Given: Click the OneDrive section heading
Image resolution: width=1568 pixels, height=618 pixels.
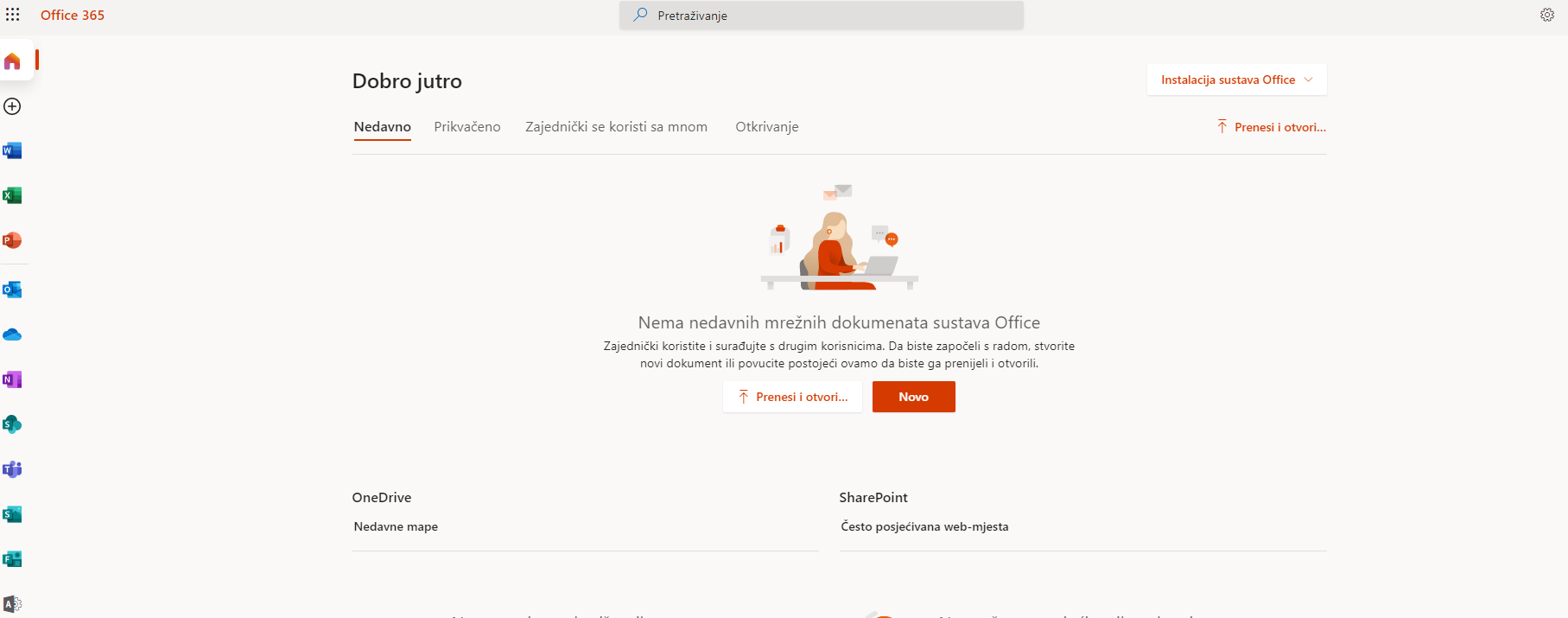Looking at the screenshot, I should click(382, 497).
